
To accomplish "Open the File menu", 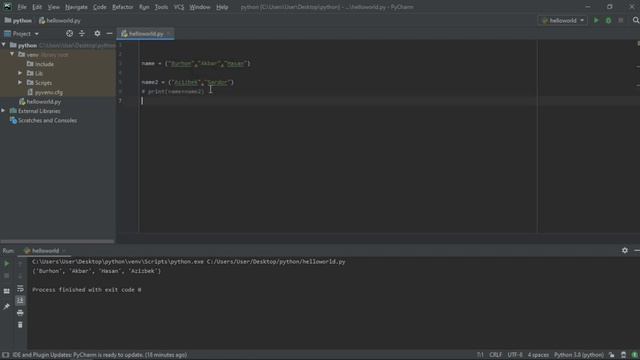I will click(22, 7).
